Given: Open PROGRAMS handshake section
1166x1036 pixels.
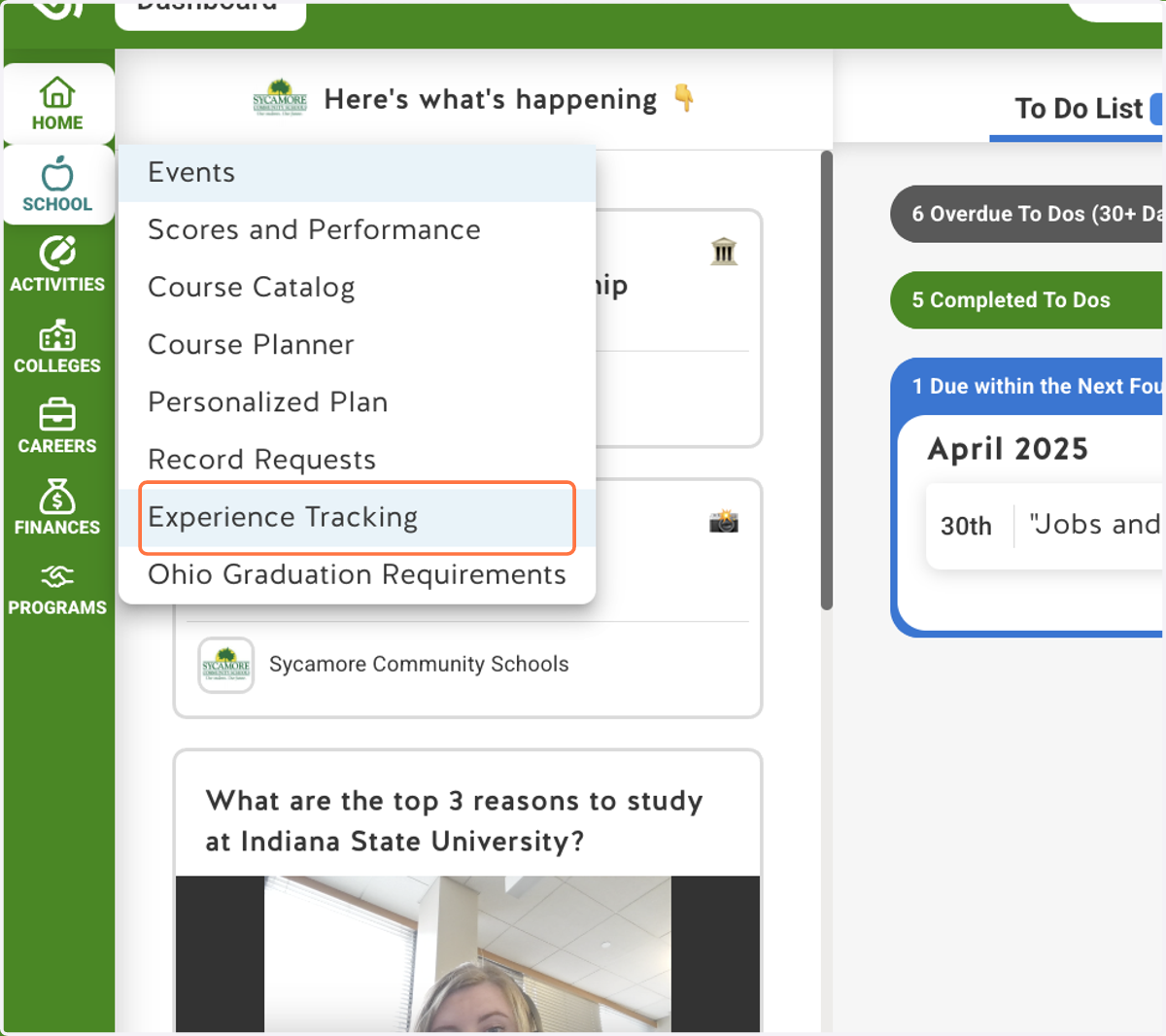Looking at the screenshot, I should 58,589.
